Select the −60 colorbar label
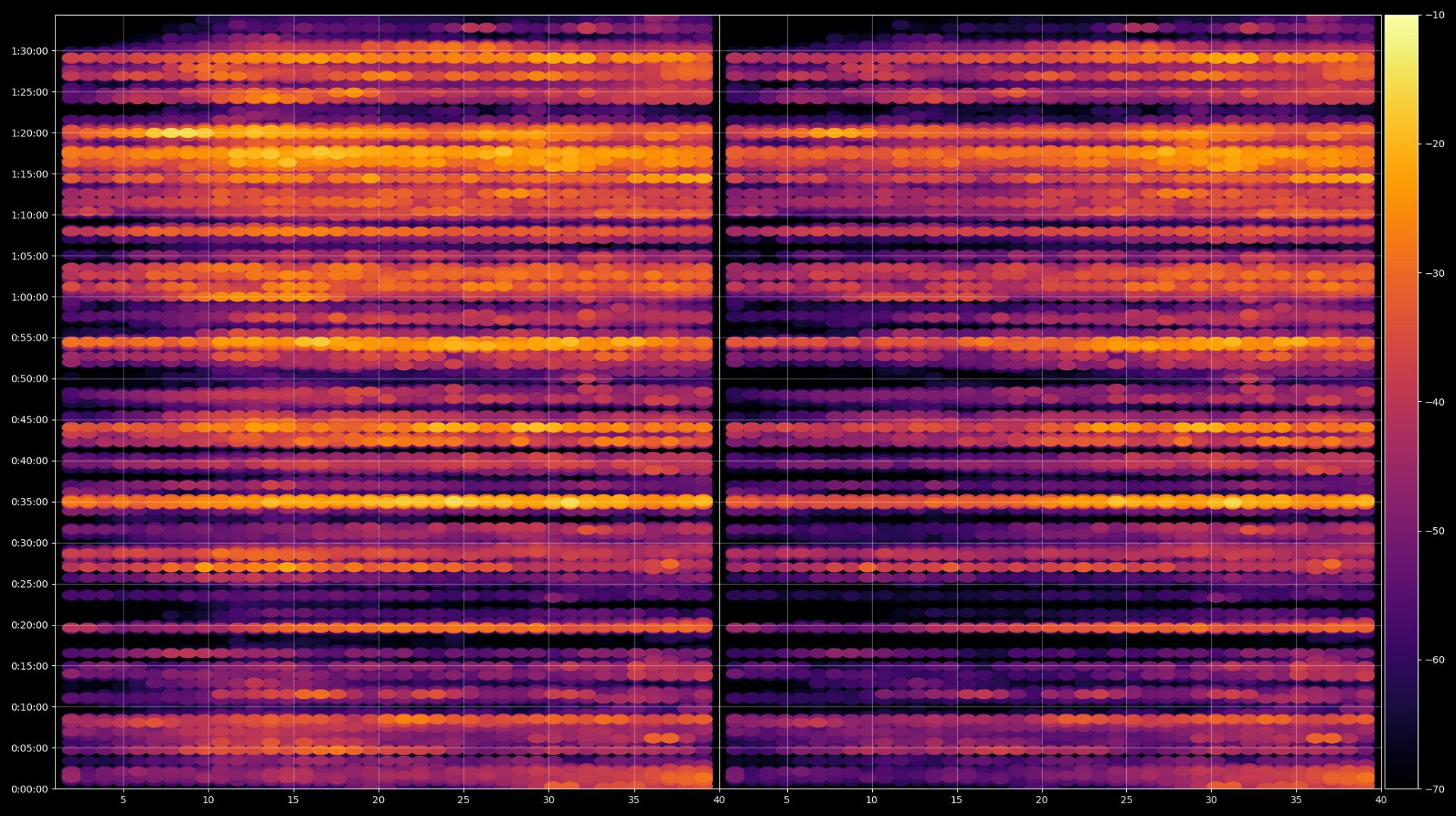This screenshot has width=1456, height=816. [1435, 661]
